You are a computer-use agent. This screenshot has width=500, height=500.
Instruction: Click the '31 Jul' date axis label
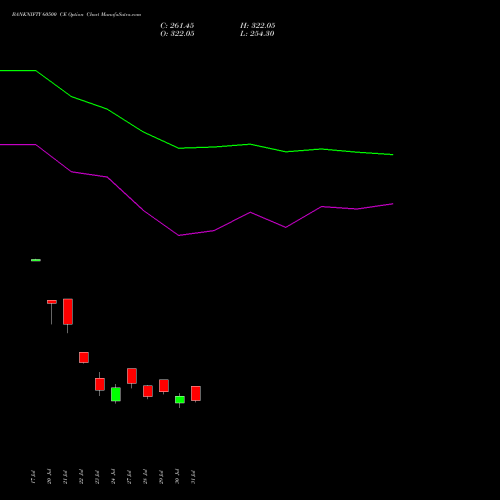[x=193, y=477]
